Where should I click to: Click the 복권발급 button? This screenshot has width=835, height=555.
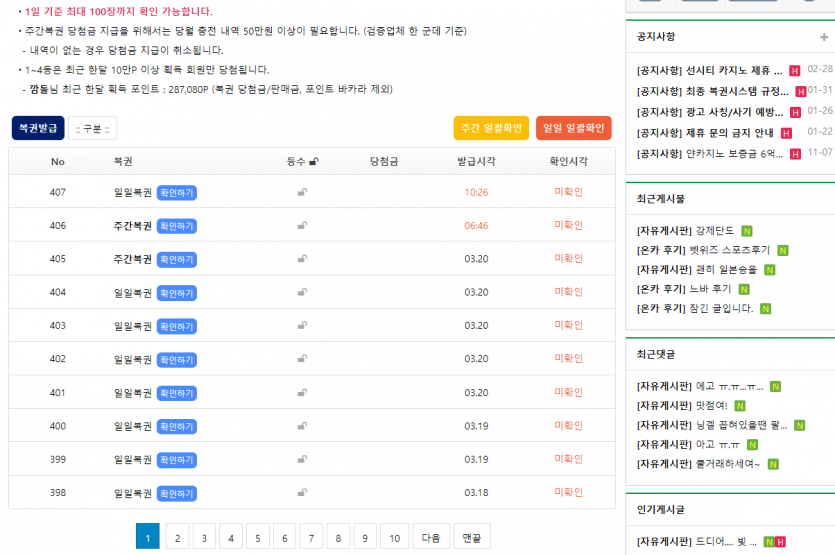(38, 128)
